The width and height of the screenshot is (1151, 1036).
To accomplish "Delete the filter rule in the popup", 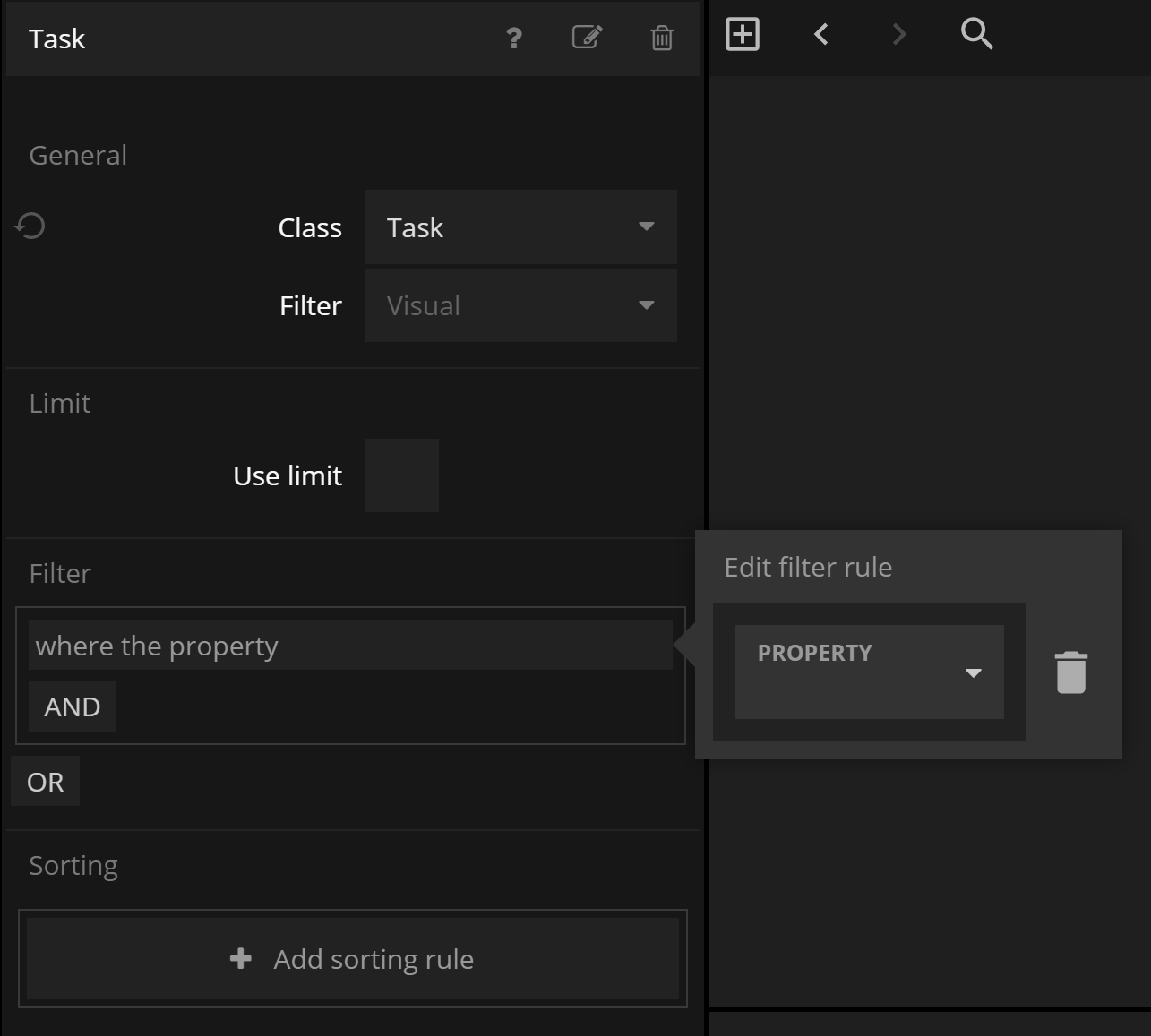I will pyautogui.click(x=1070, y=672).
